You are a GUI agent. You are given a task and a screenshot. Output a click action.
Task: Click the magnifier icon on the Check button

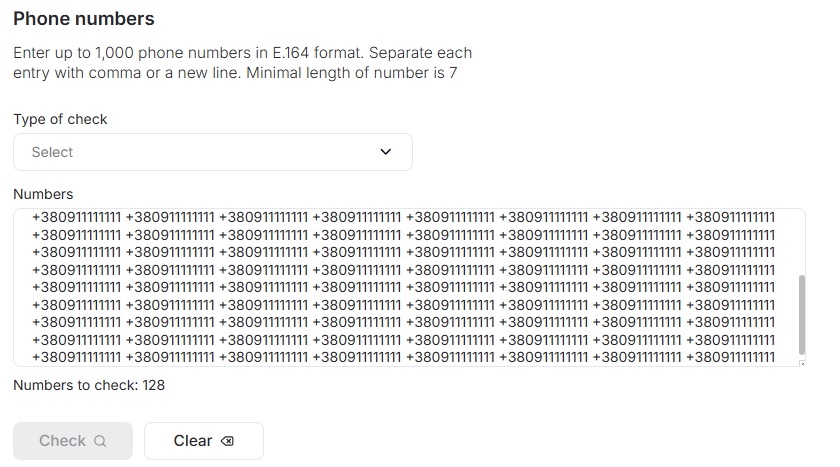100,441
